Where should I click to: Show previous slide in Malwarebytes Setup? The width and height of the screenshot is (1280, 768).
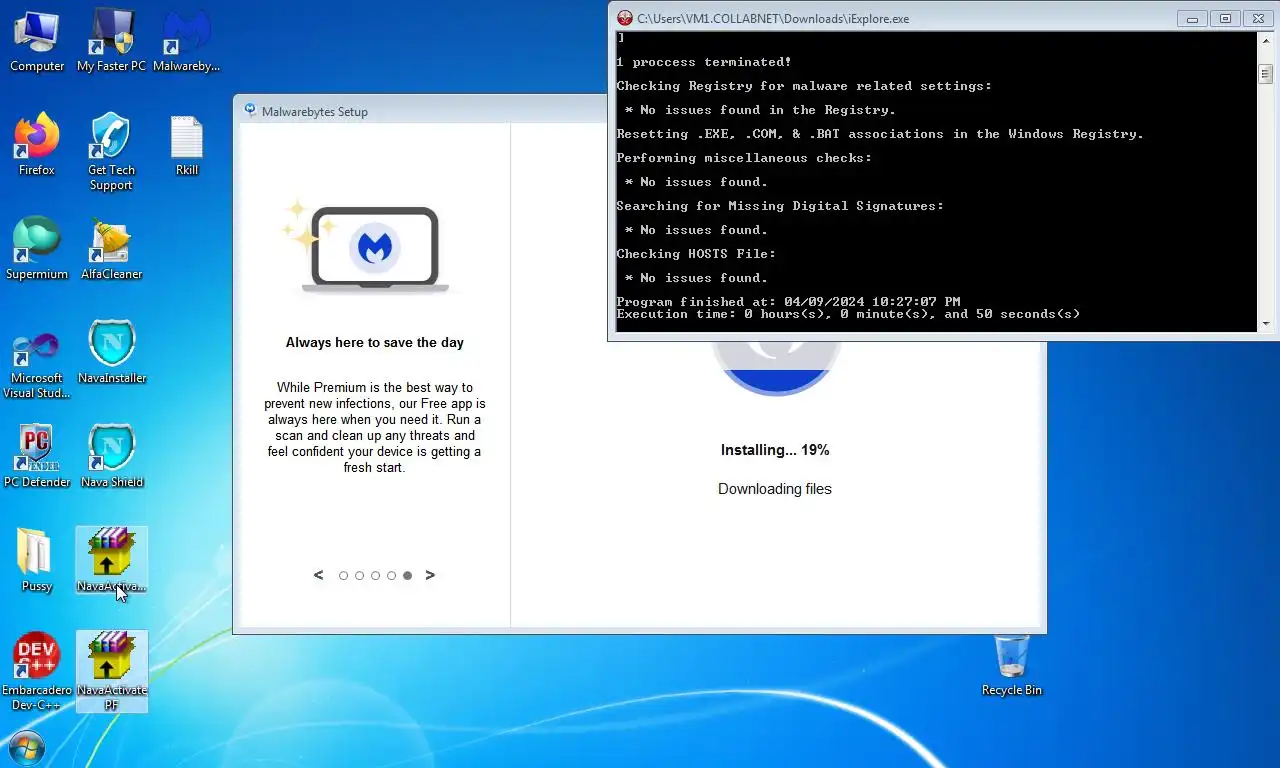point(318,575)
